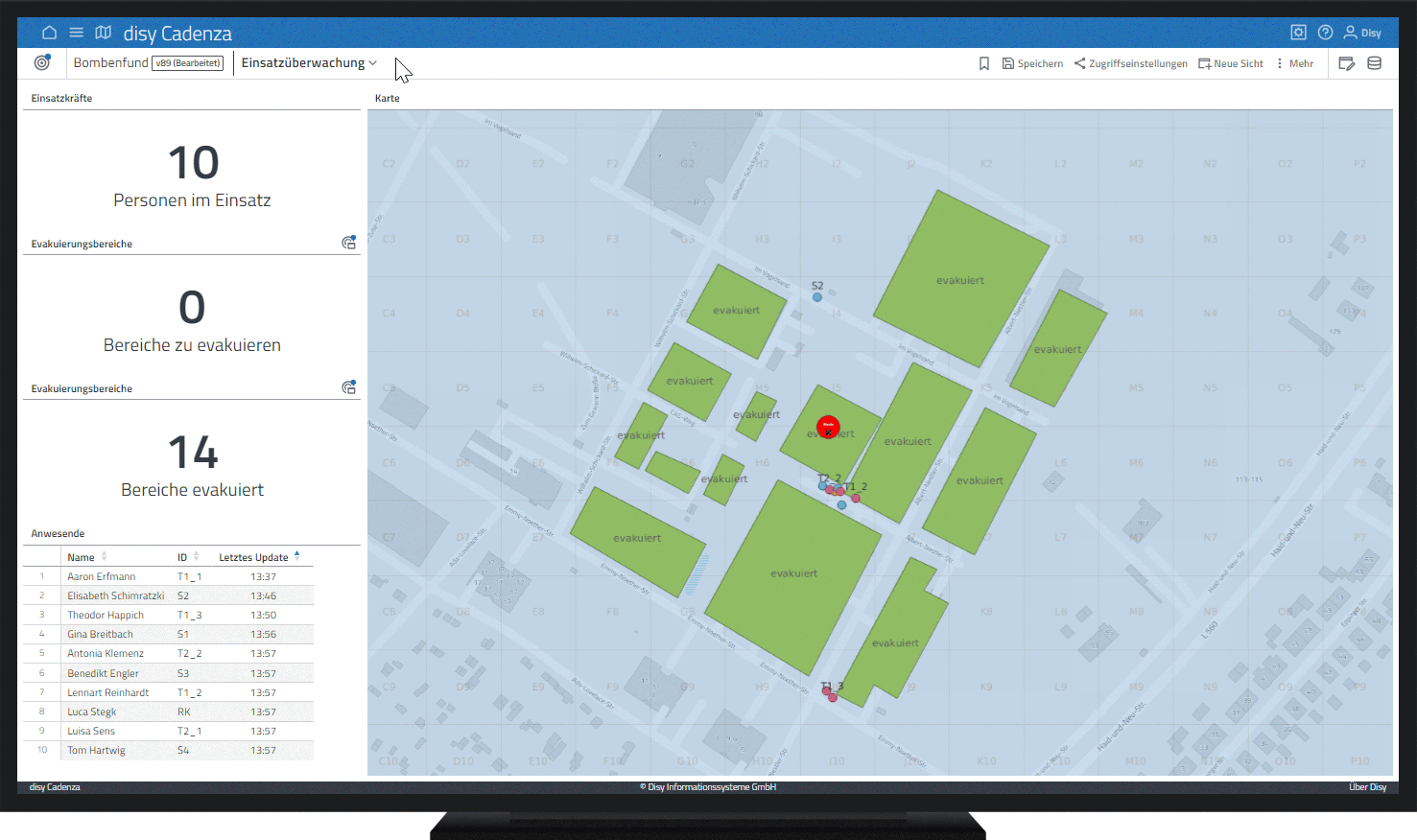Click filter icon on 'Bereiche zu evakuieren' panel
The image size is (1417, 840).
click(x=349, y=243)
